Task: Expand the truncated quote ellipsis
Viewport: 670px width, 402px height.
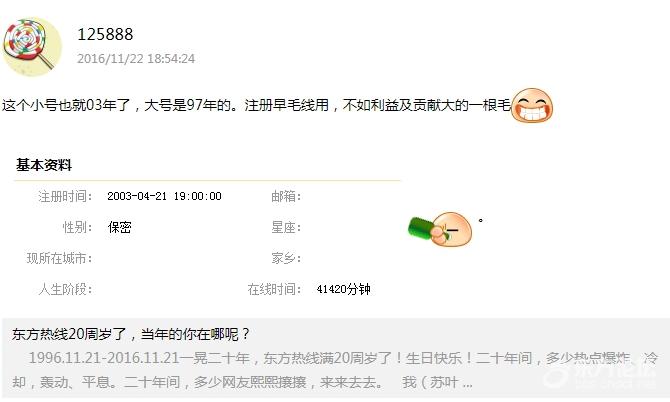Action: (467, 383)
